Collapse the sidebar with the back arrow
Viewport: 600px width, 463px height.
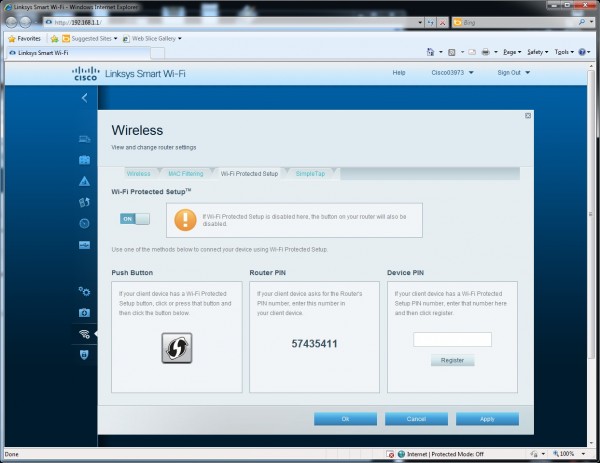point(85,98)
